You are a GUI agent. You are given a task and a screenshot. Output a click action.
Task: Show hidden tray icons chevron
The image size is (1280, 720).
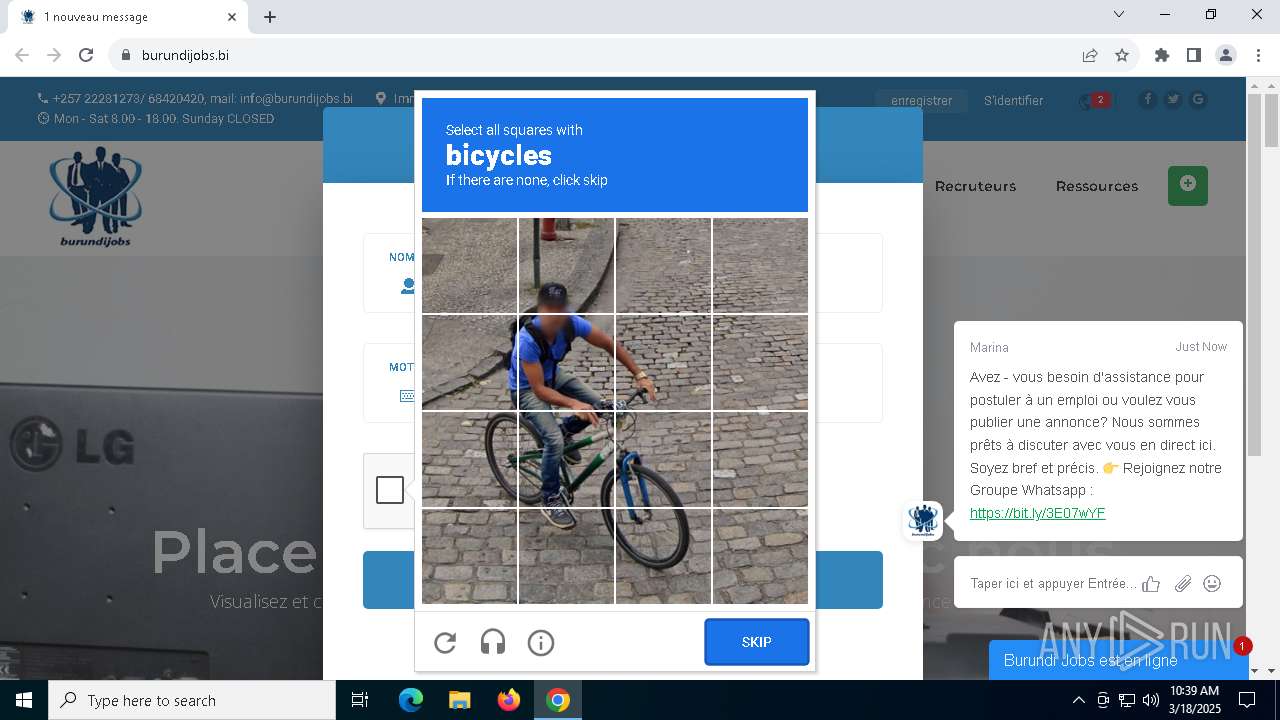[x=1078, y=700]
